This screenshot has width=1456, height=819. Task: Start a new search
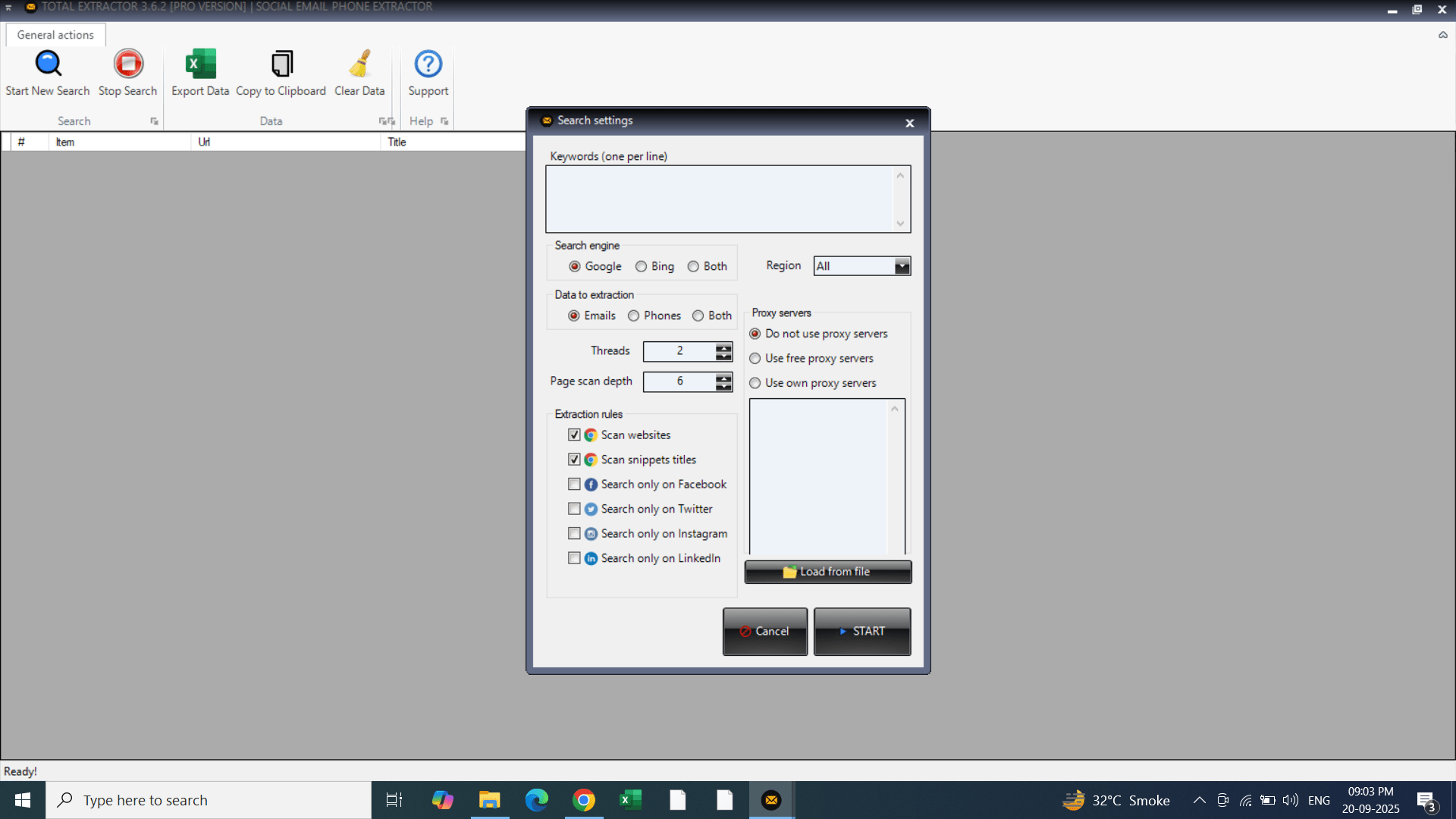pos(47,72)
